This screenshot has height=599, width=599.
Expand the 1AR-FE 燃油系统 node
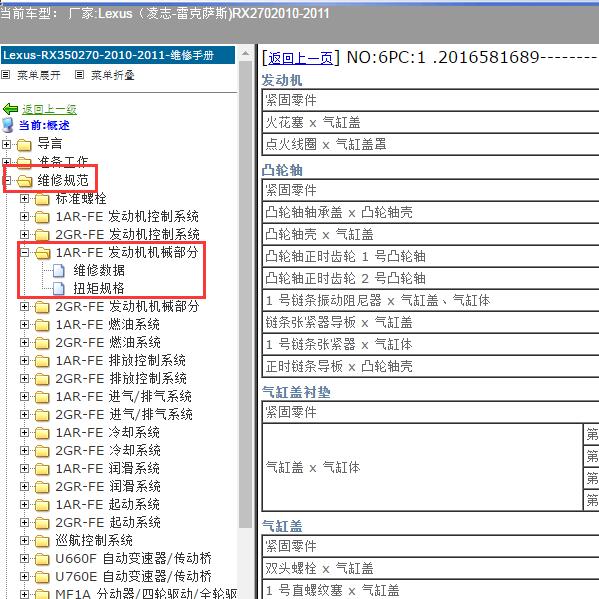tap(24, 324)
